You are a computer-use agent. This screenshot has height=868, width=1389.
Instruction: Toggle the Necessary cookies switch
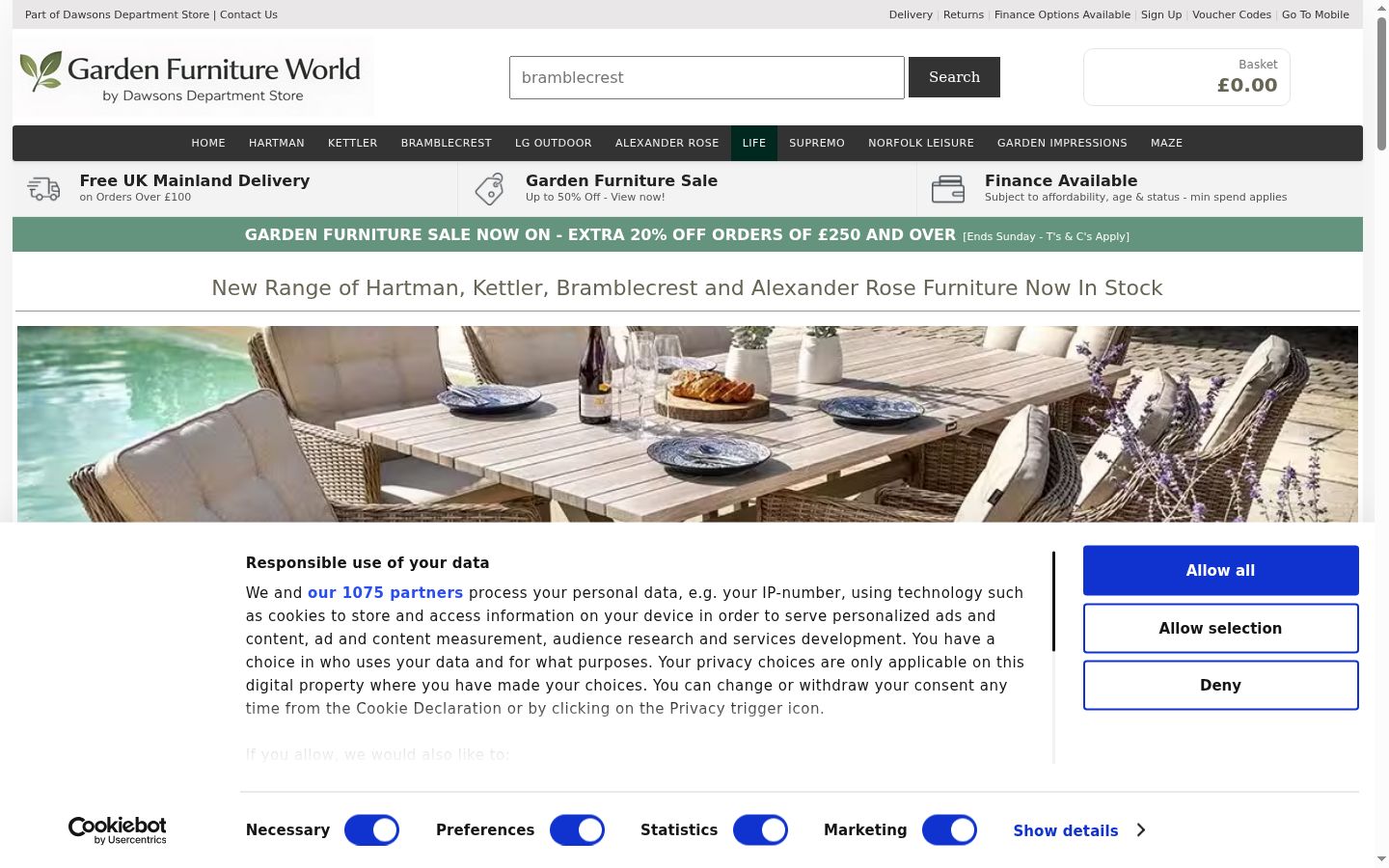(x=371, y=830)
